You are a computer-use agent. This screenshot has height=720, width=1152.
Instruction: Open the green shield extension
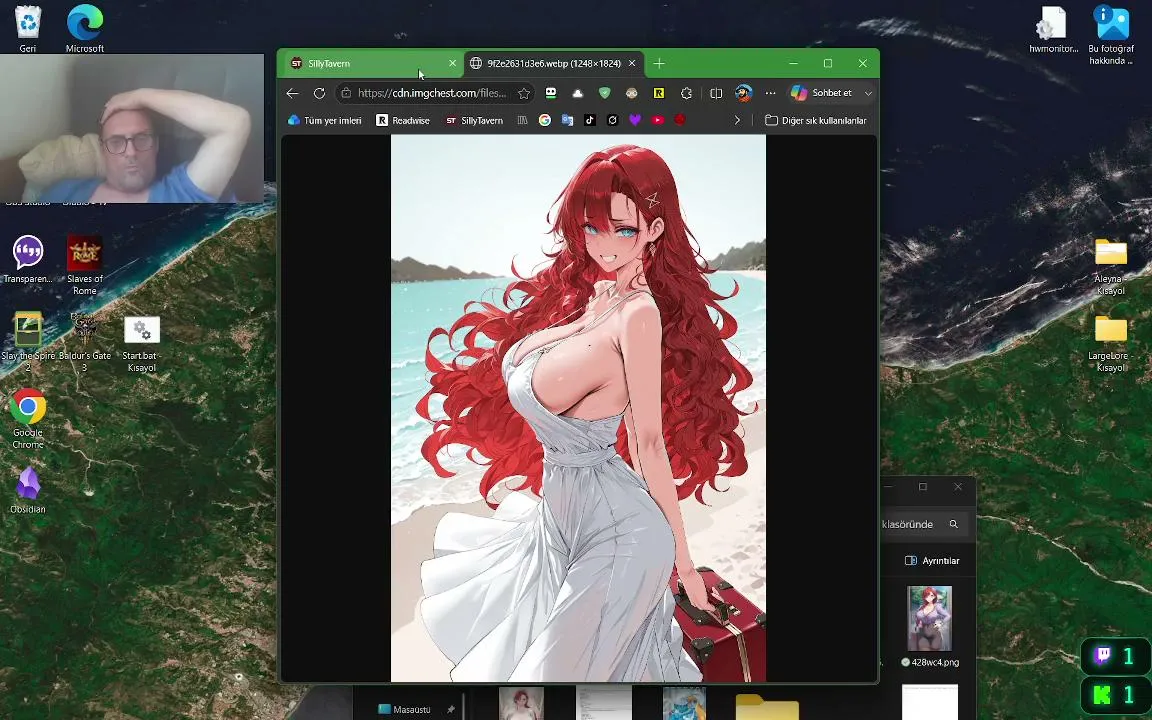tap(605, 93)
